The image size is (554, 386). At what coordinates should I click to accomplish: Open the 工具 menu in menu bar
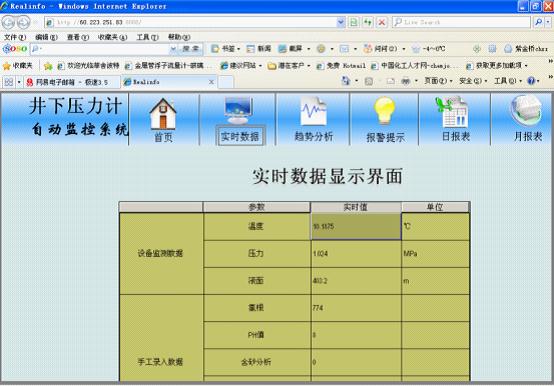coord(147,37)
